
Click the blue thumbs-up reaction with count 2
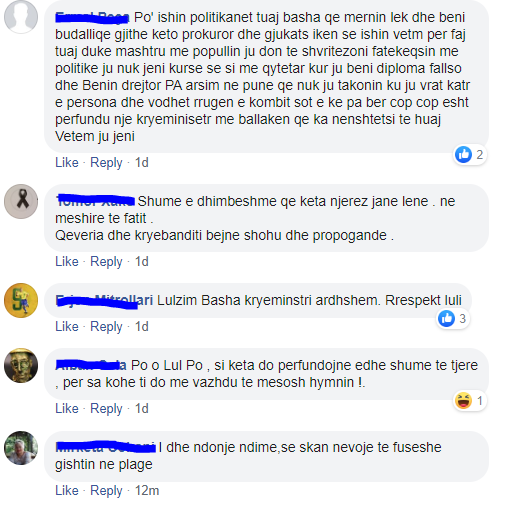click(x=470, y=155)
